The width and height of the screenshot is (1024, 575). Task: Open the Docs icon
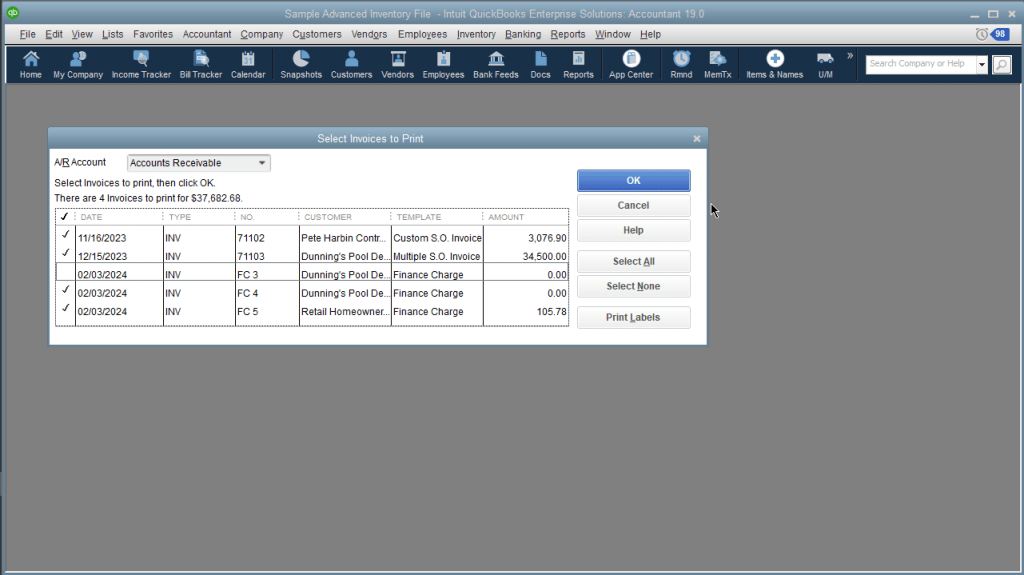point(540,65)
